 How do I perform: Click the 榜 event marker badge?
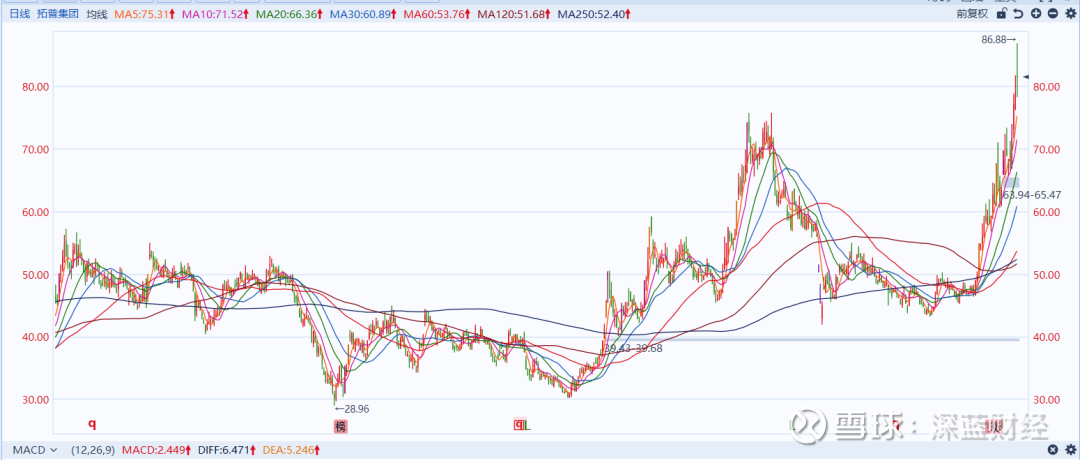(x=340, y=426)
